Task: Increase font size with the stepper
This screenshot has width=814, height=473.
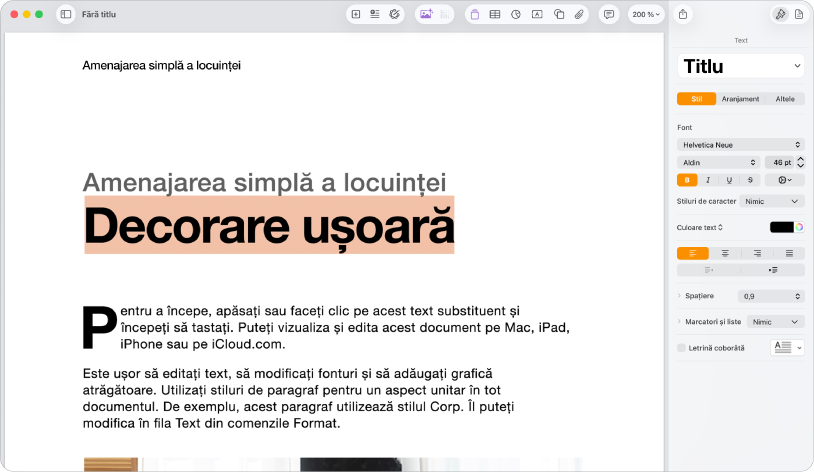Action: point(801,159)
